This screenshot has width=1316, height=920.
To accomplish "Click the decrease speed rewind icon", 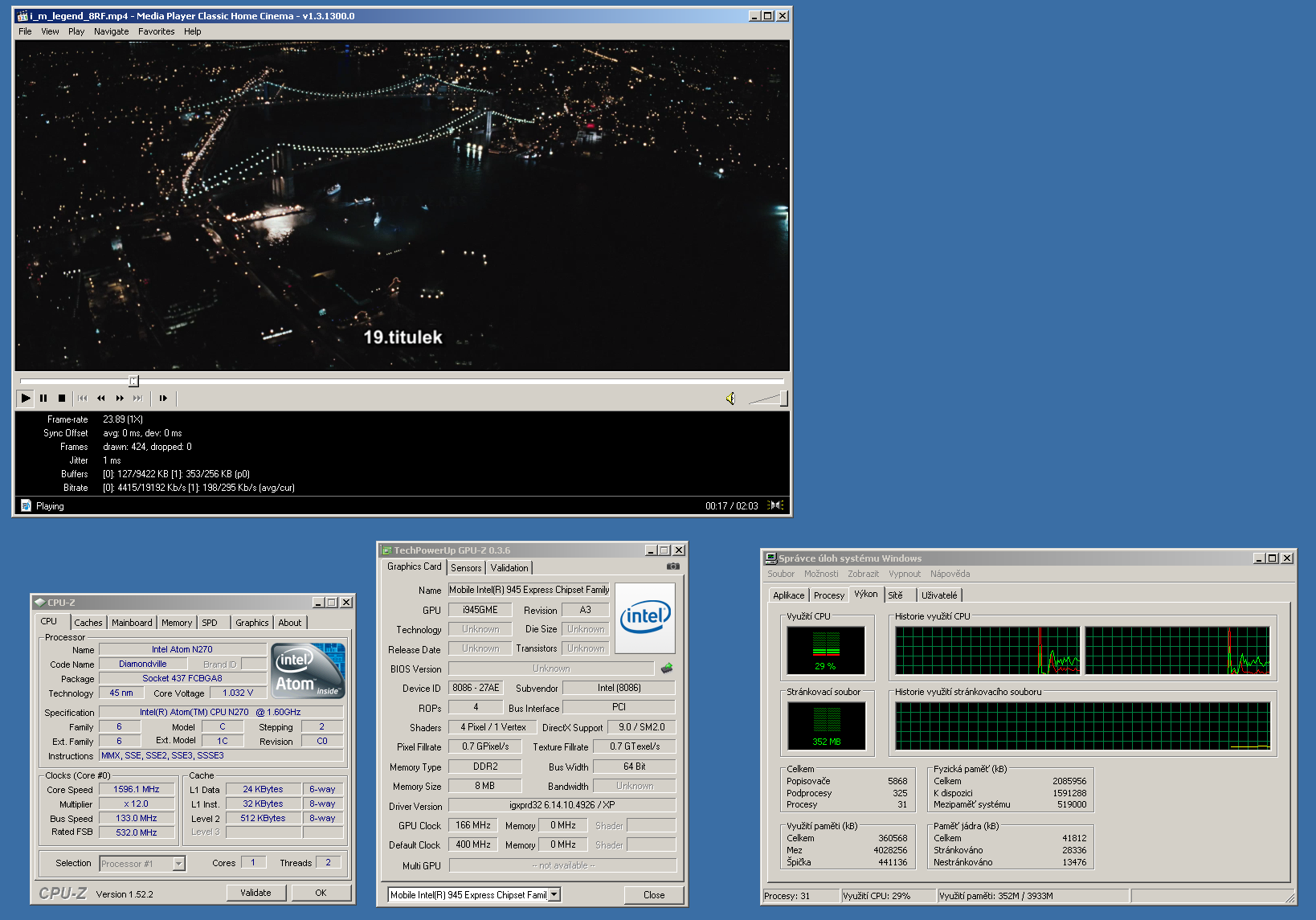I will pos(101,398).
